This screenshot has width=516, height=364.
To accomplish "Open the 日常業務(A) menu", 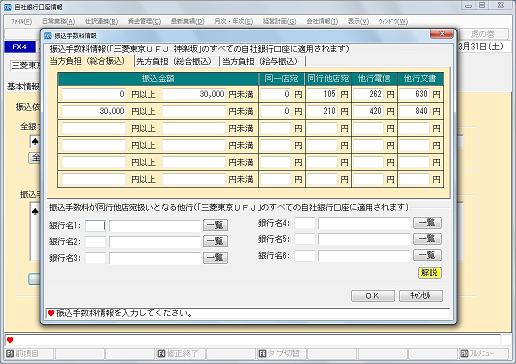I will tap(58, 21).
